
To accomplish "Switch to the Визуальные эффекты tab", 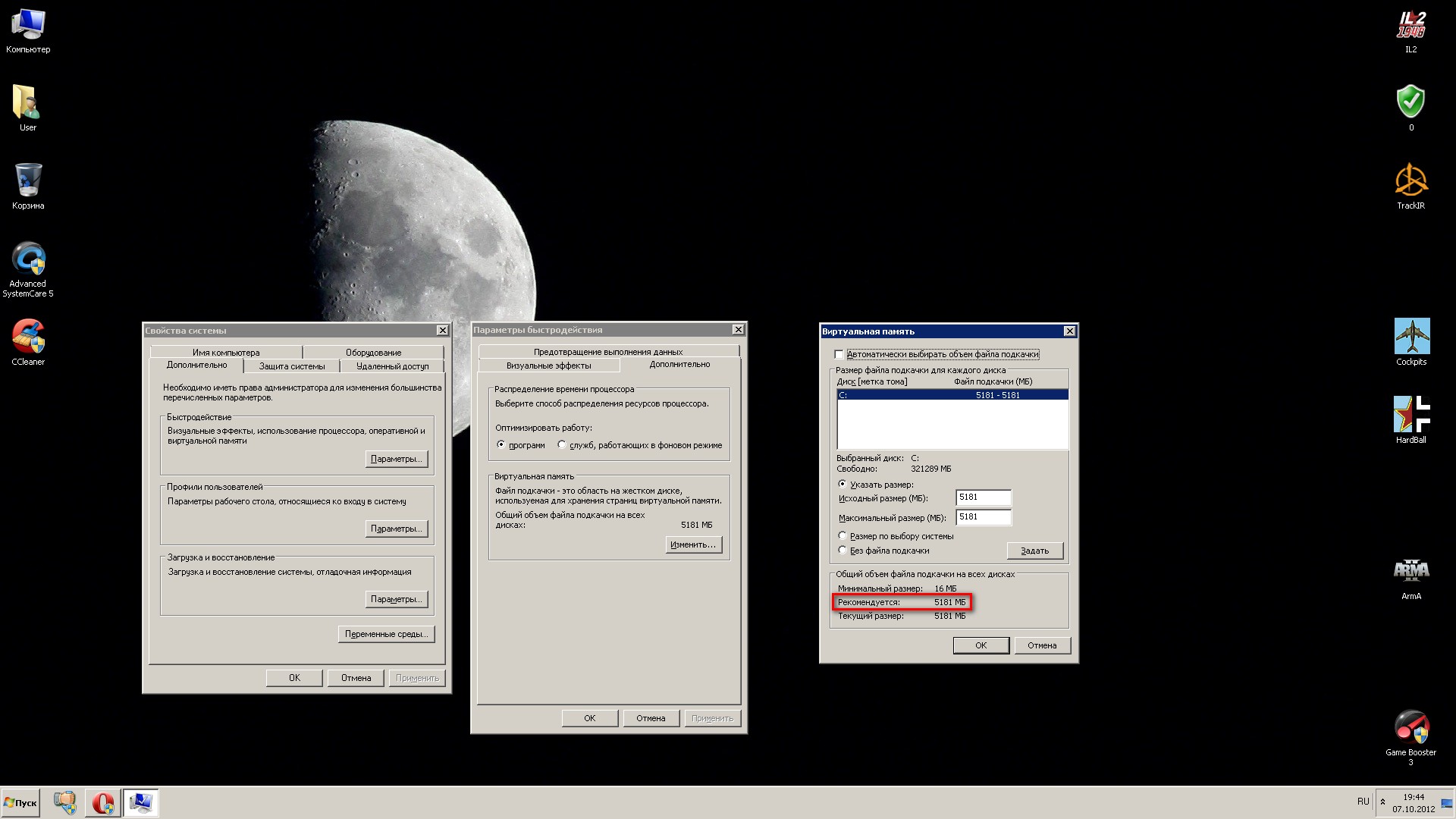I will 548,366.
